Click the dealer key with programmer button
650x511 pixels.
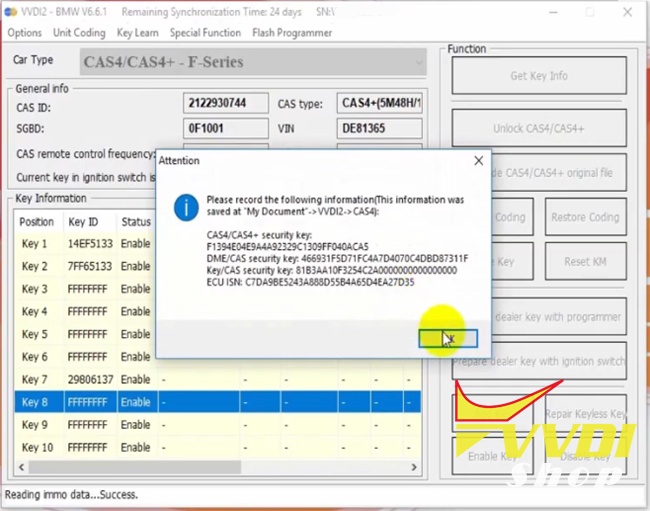coord(558,317)
